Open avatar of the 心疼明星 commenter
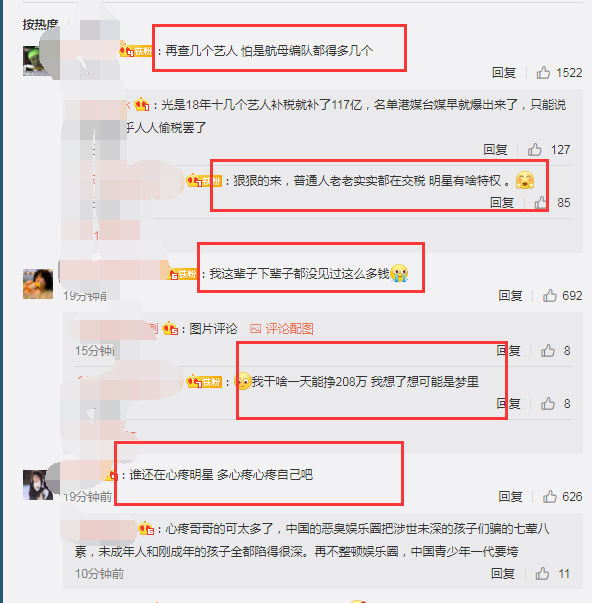592x603 pixels. 38,485
